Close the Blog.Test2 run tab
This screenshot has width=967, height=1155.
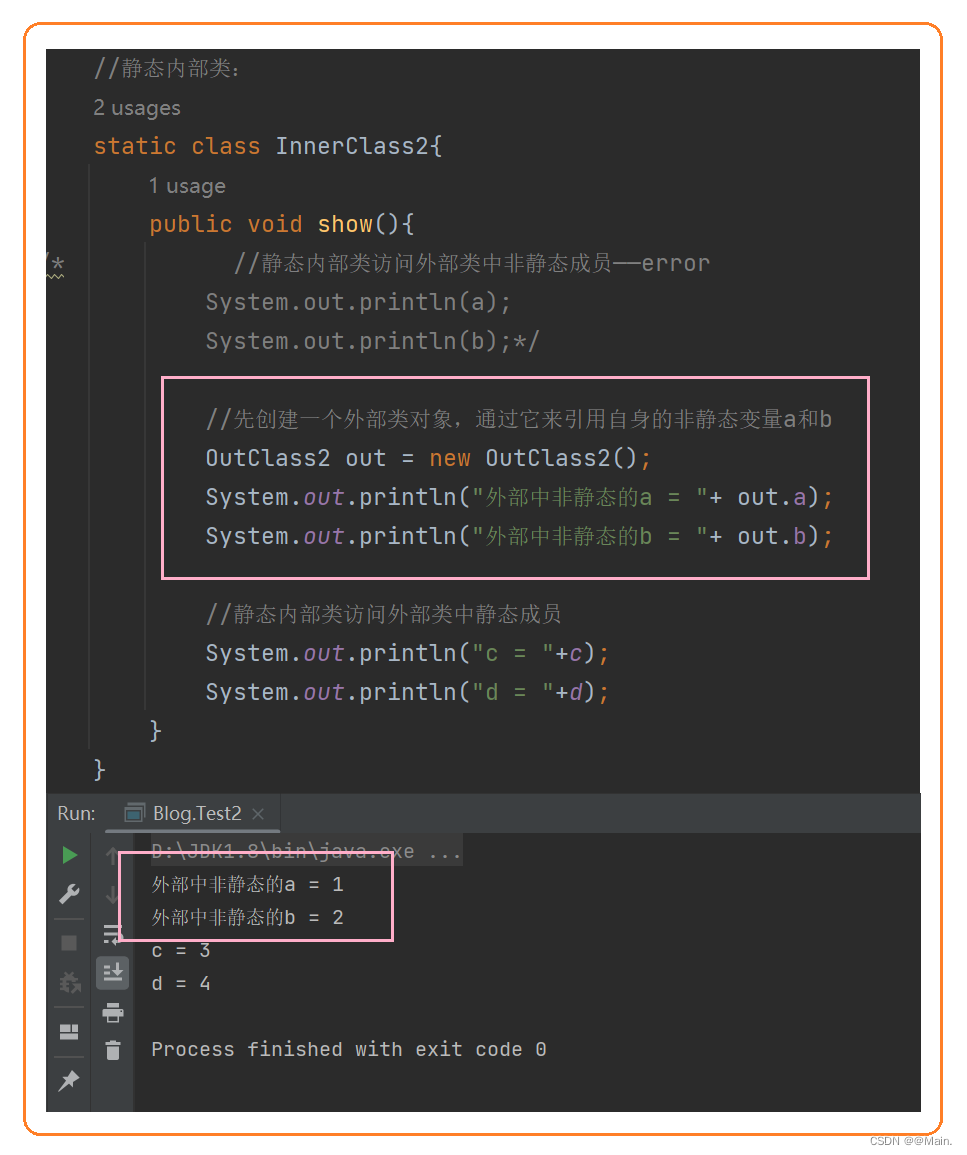click(x=258, y=814)
